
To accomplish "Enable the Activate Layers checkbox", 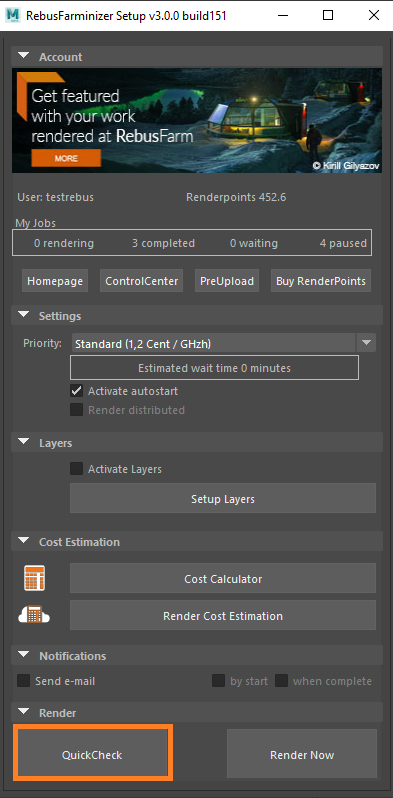I will pyautogui.click(x=76, y=469).
